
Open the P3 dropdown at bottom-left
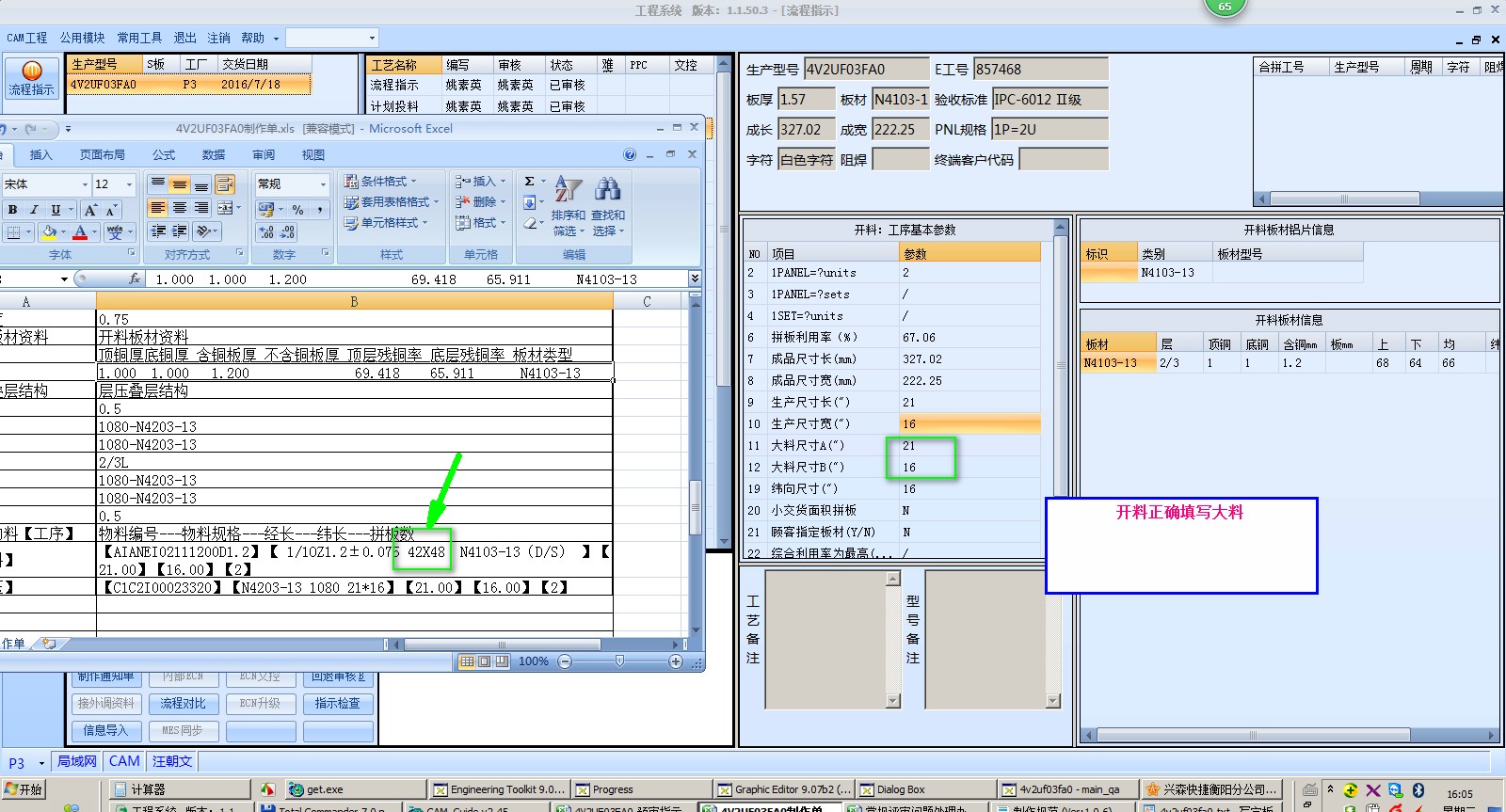pos(41,763)
